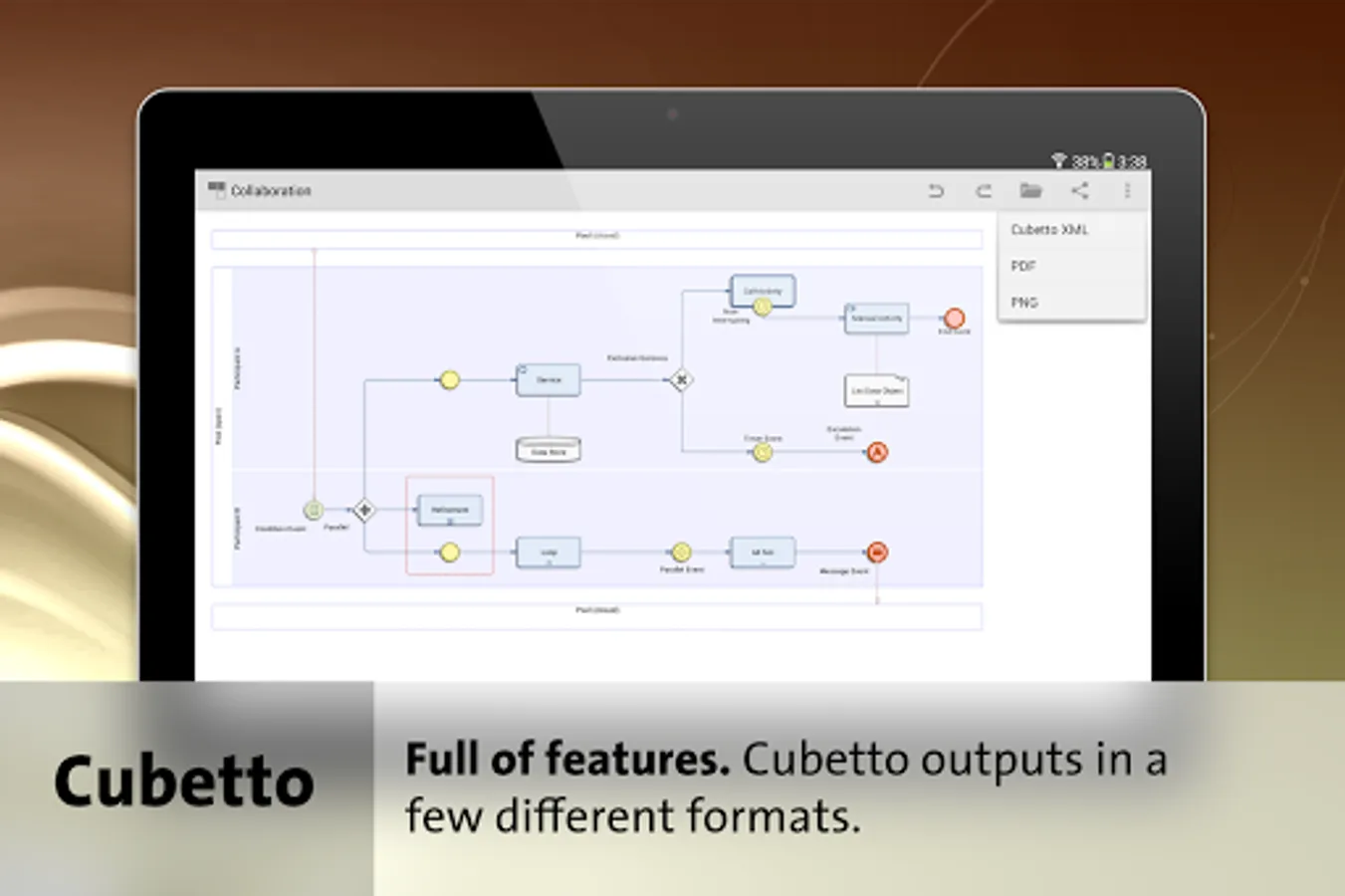This screenshot has width=1345, height=896.
Task: Select yellow Parallel Event after Loop task
Action: 681,552
